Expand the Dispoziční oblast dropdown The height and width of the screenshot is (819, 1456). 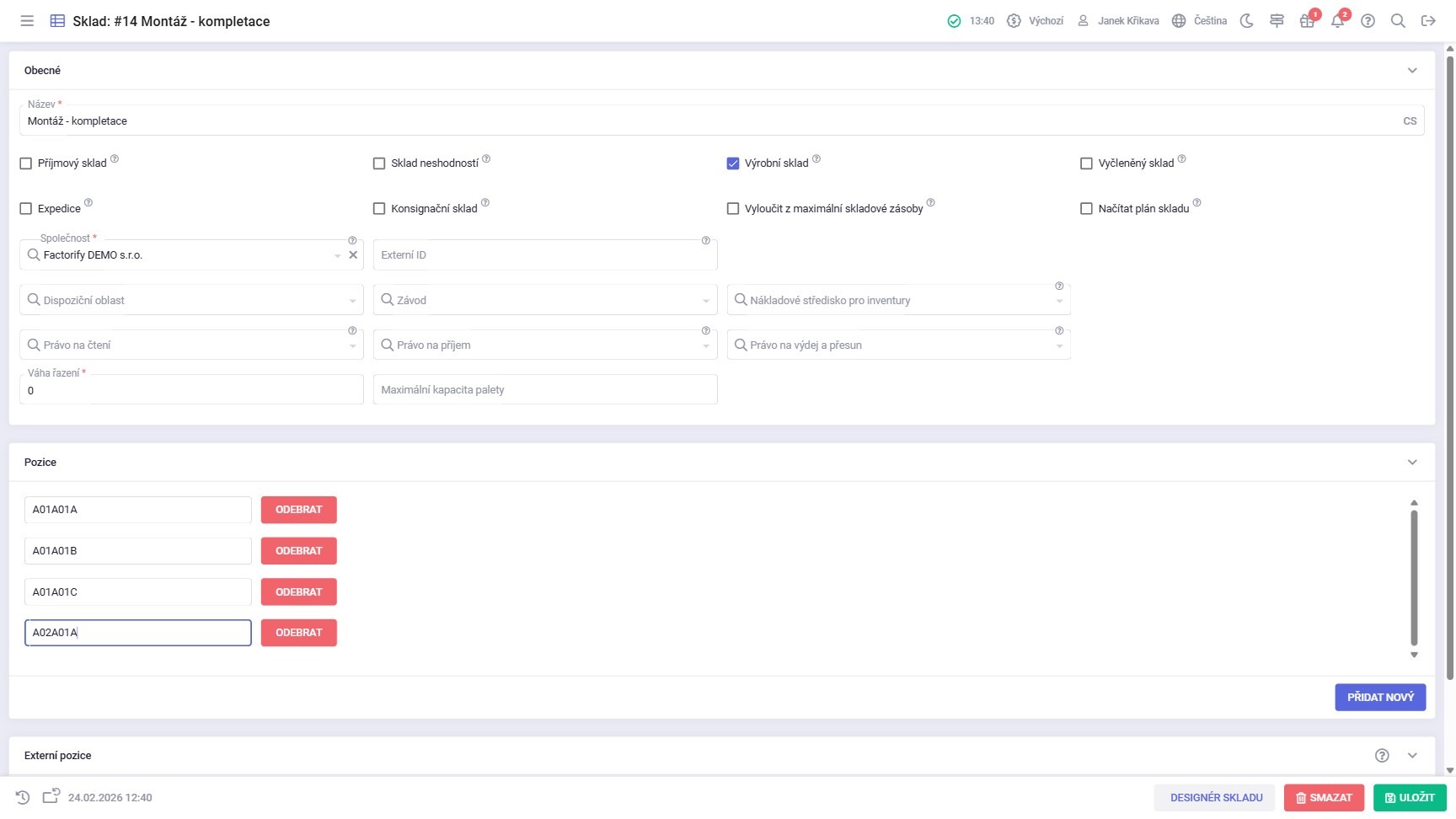pyautogui.click(x=191, y=300)
